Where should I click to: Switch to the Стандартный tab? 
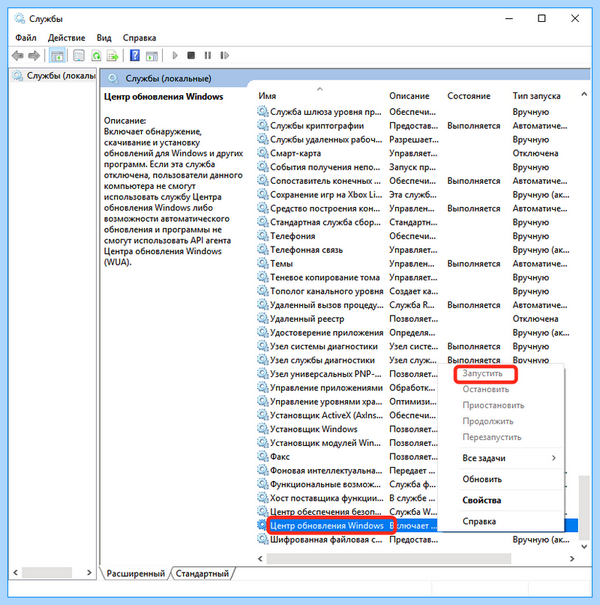tap(202, 573)
